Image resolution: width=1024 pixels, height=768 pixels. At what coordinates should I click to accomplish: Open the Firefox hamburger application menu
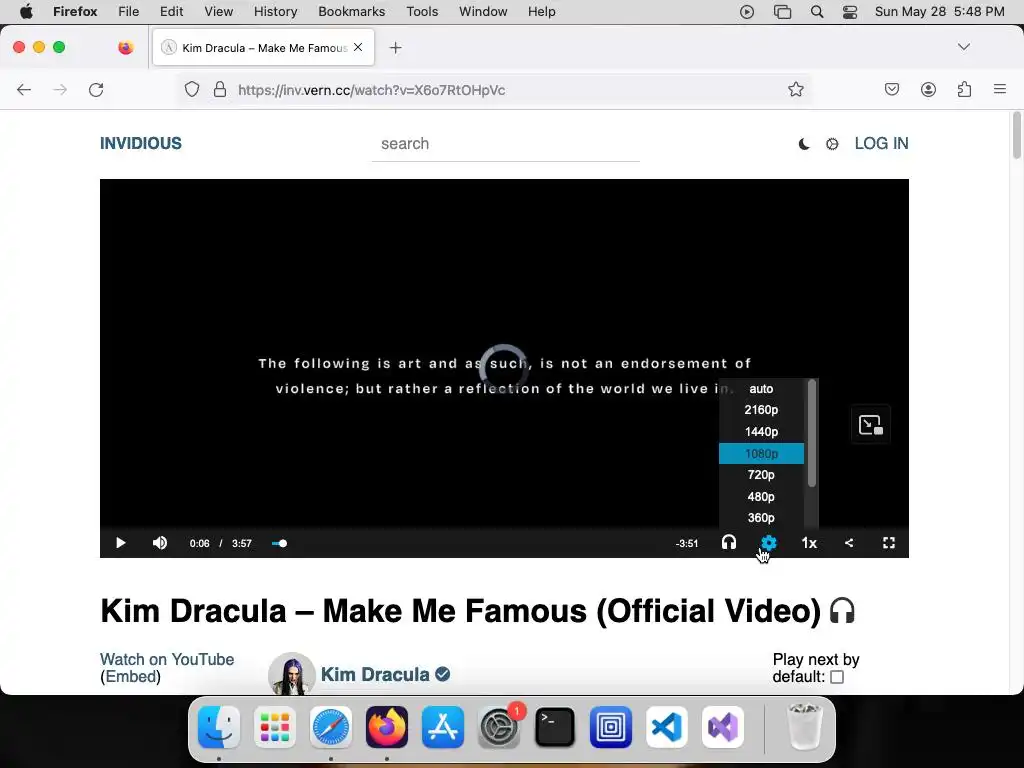(1000, 89)
